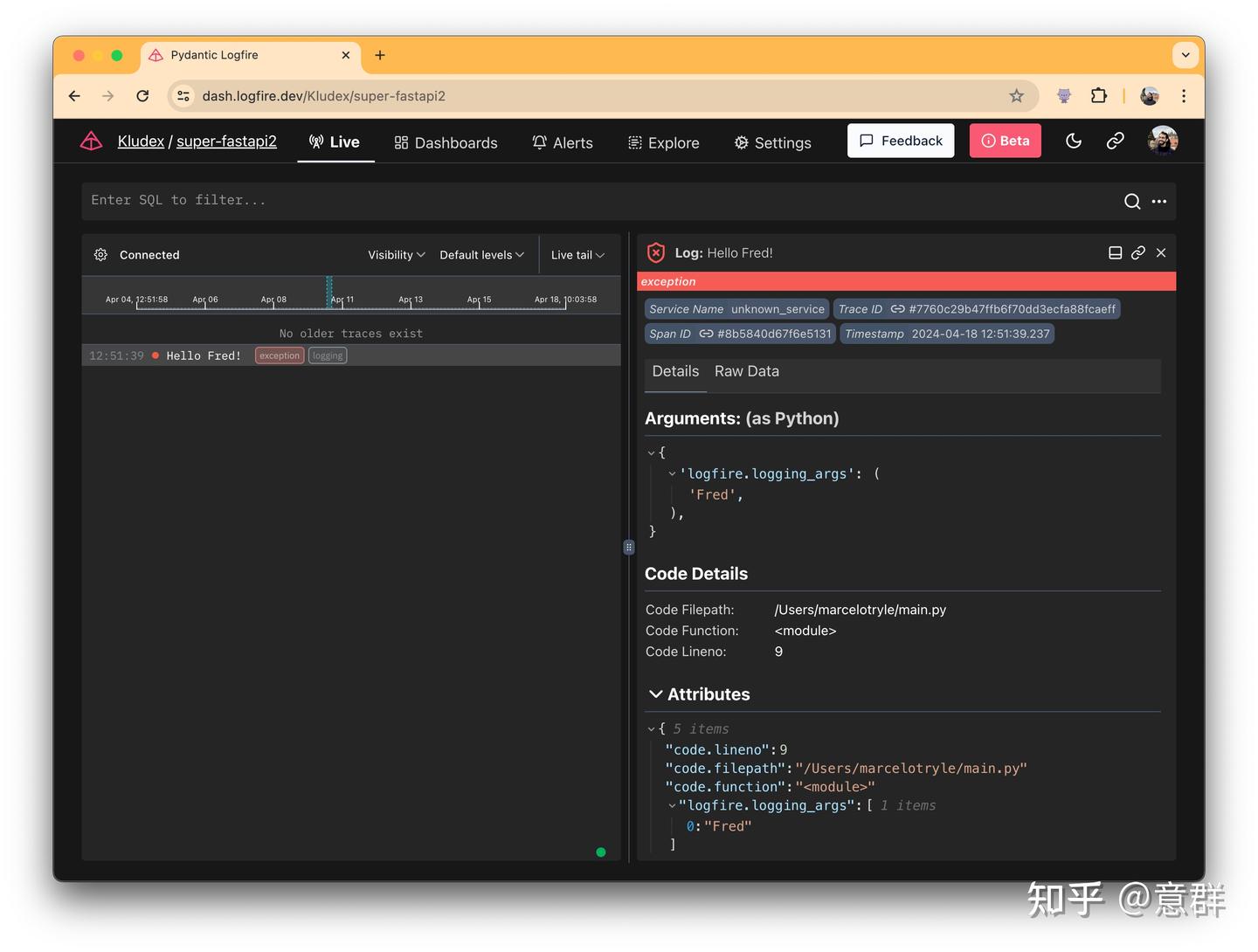Viewport: 1258px width, 952px height.
Task: Open the Feedback dialog
Action: [x=901, y=140]
